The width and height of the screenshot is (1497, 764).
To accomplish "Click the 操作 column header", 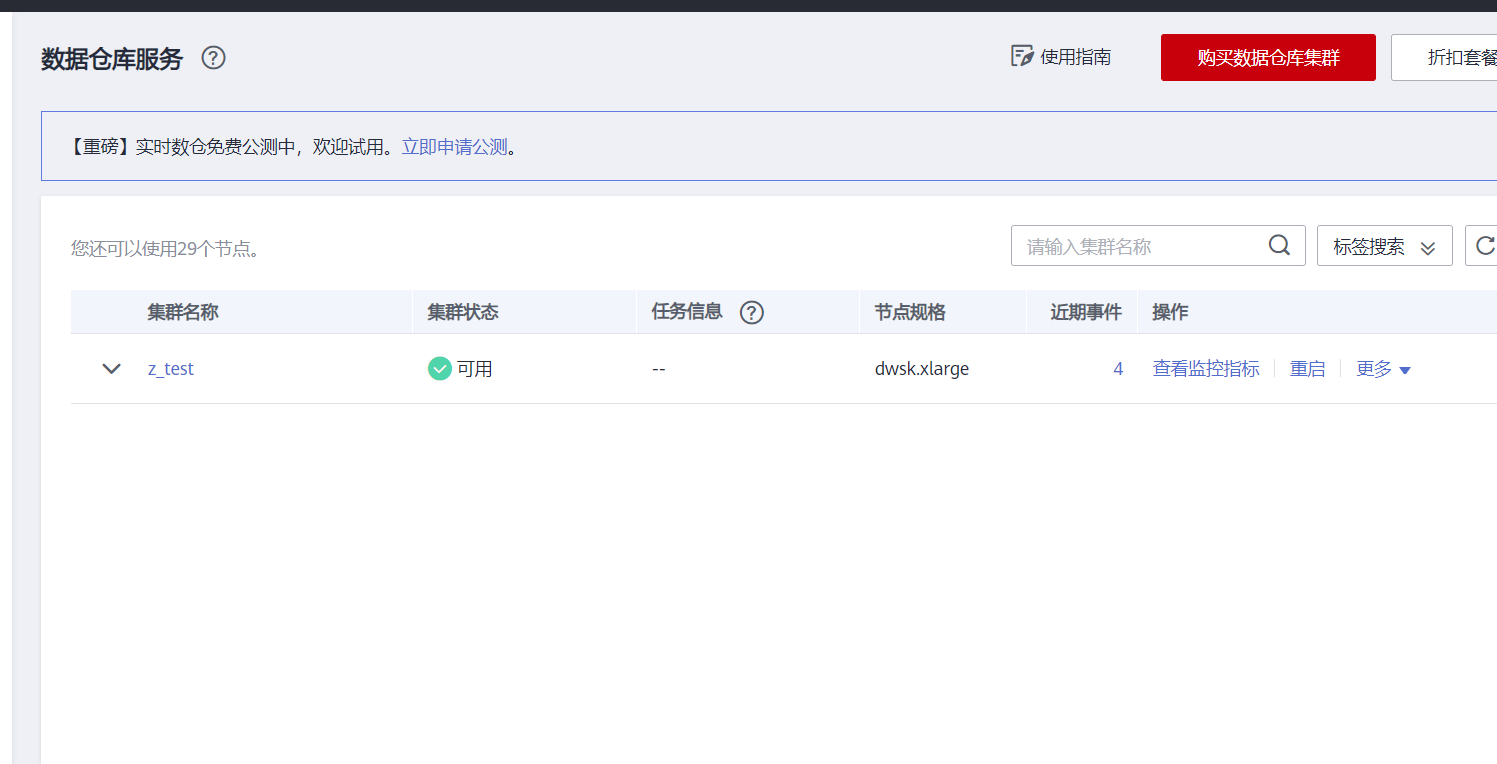I will [x=1170, y=312].
